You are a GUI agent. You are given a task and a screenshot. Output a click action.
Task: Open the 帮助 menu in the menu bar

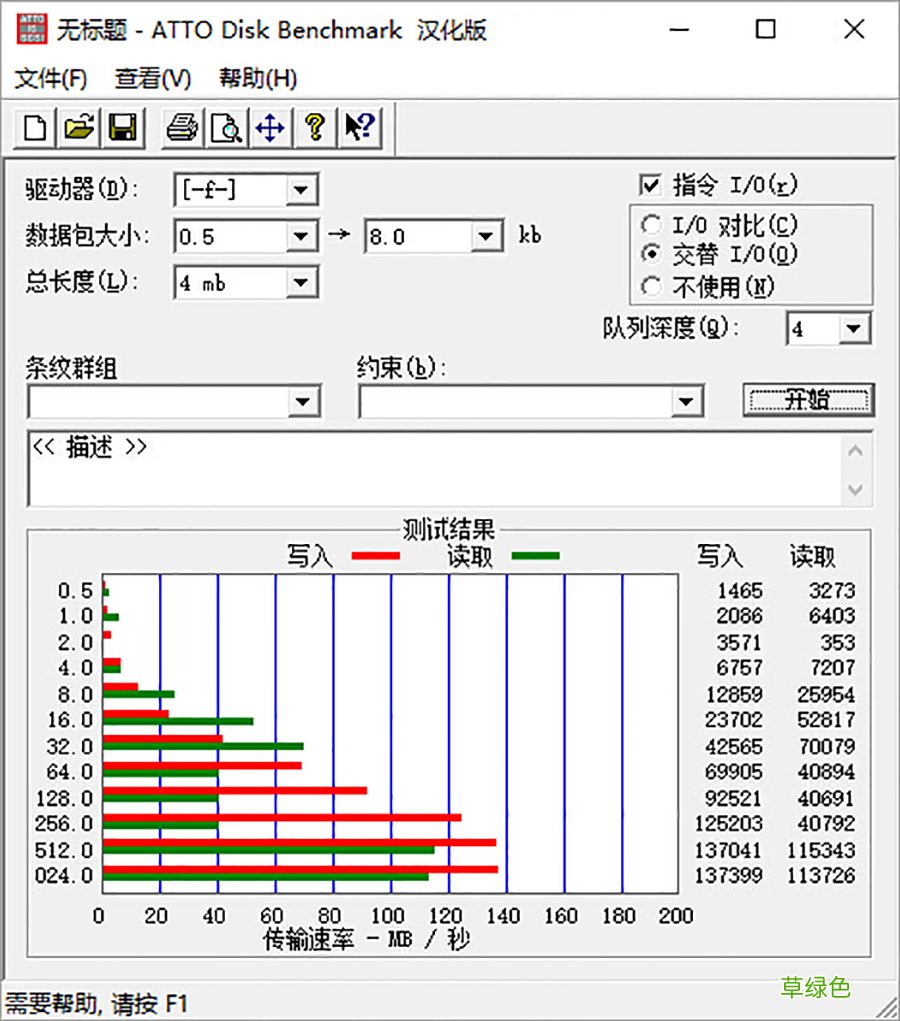click(256, 78)
